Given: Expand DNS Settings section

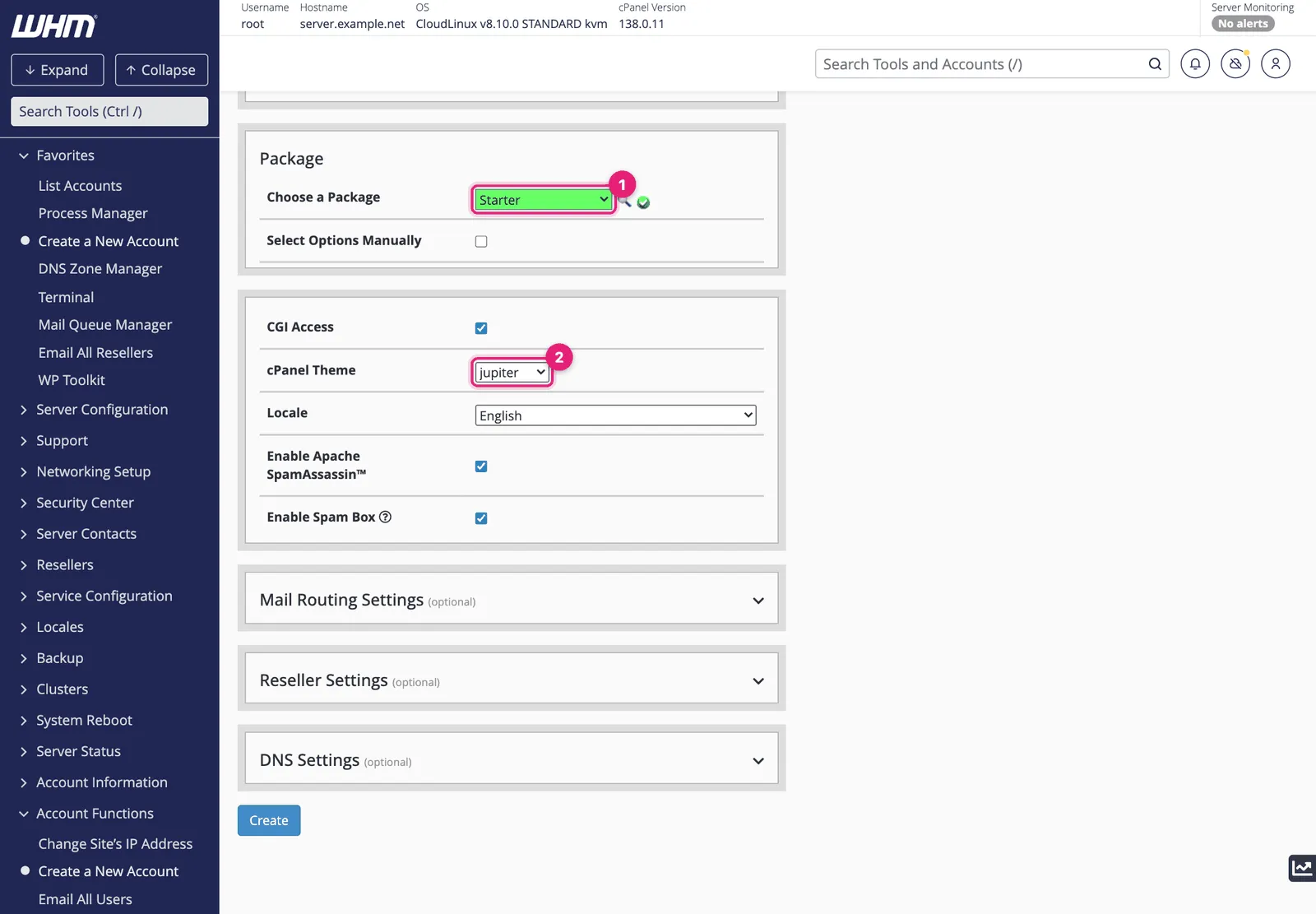Looking at the screenshot, I should tap(512, 759).
